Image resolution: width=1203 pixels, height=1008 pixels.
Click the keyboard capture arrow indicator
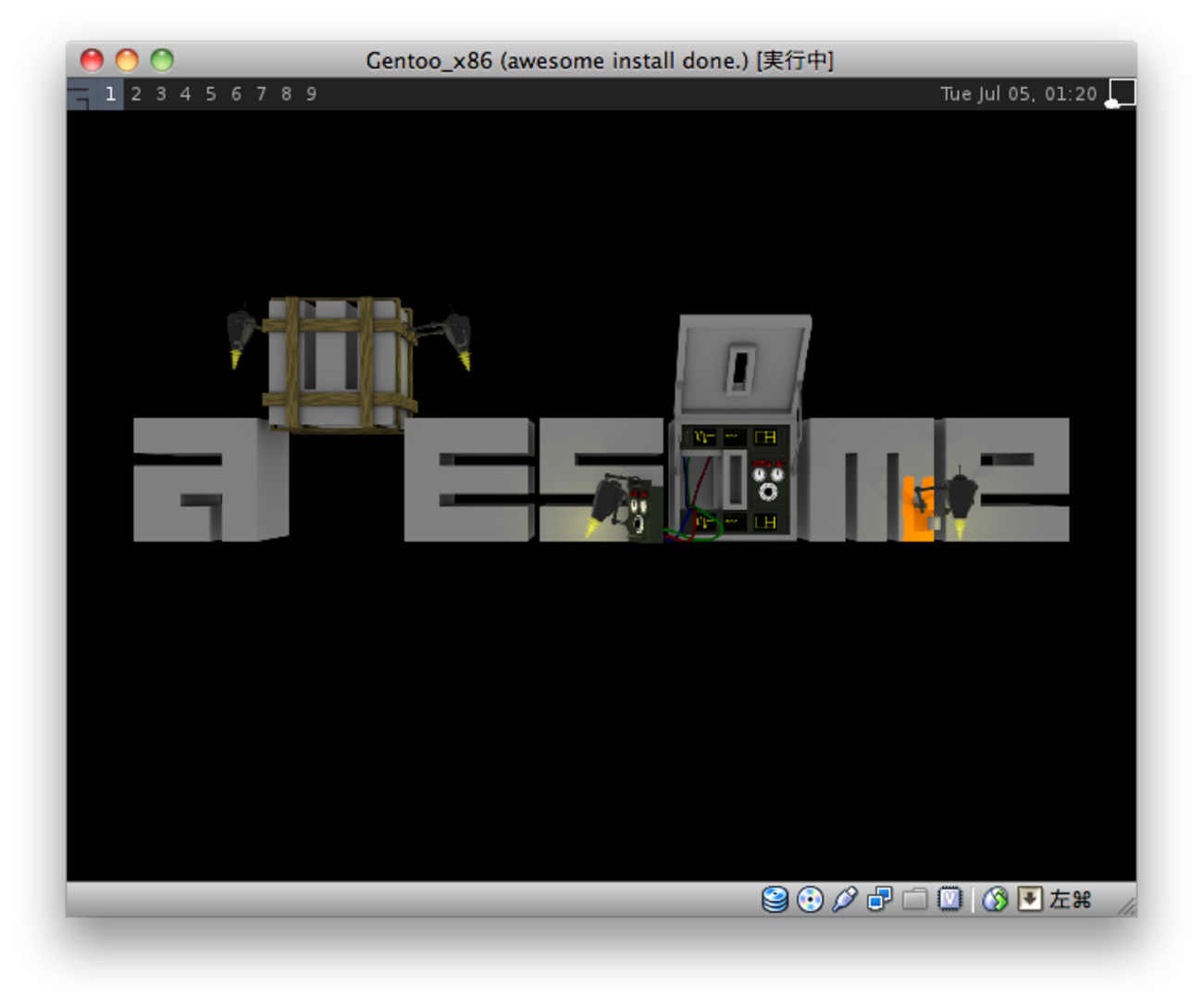pyautogui.click(x=1030, y=899)
